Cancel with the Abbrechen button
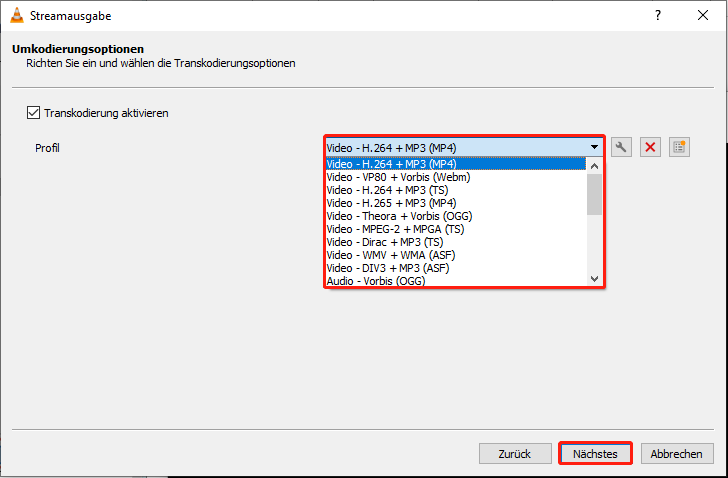The width and height of the screenshot is (728, 478). click(676, 453)
